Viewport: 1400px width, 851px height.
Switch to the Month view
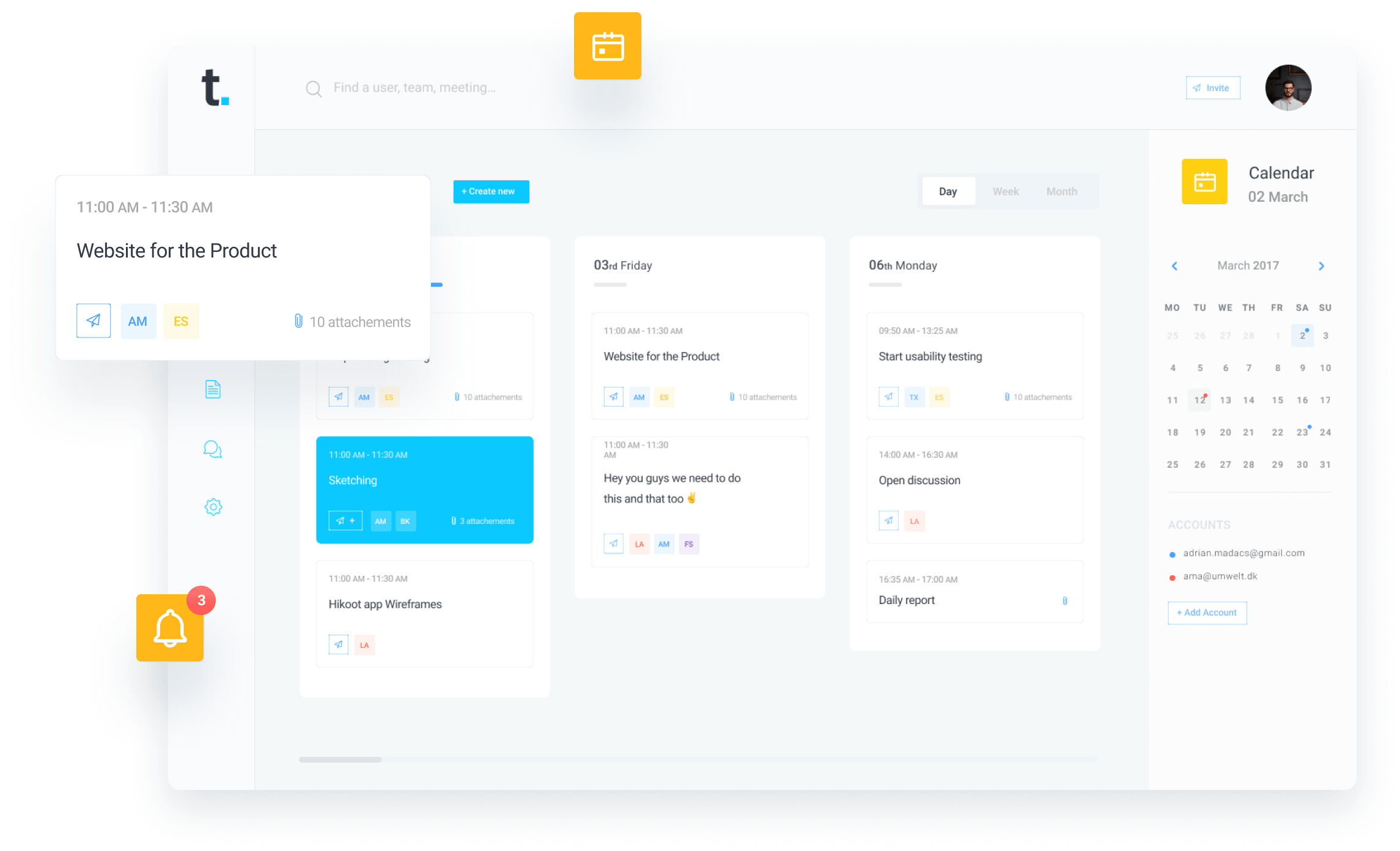1061,192
